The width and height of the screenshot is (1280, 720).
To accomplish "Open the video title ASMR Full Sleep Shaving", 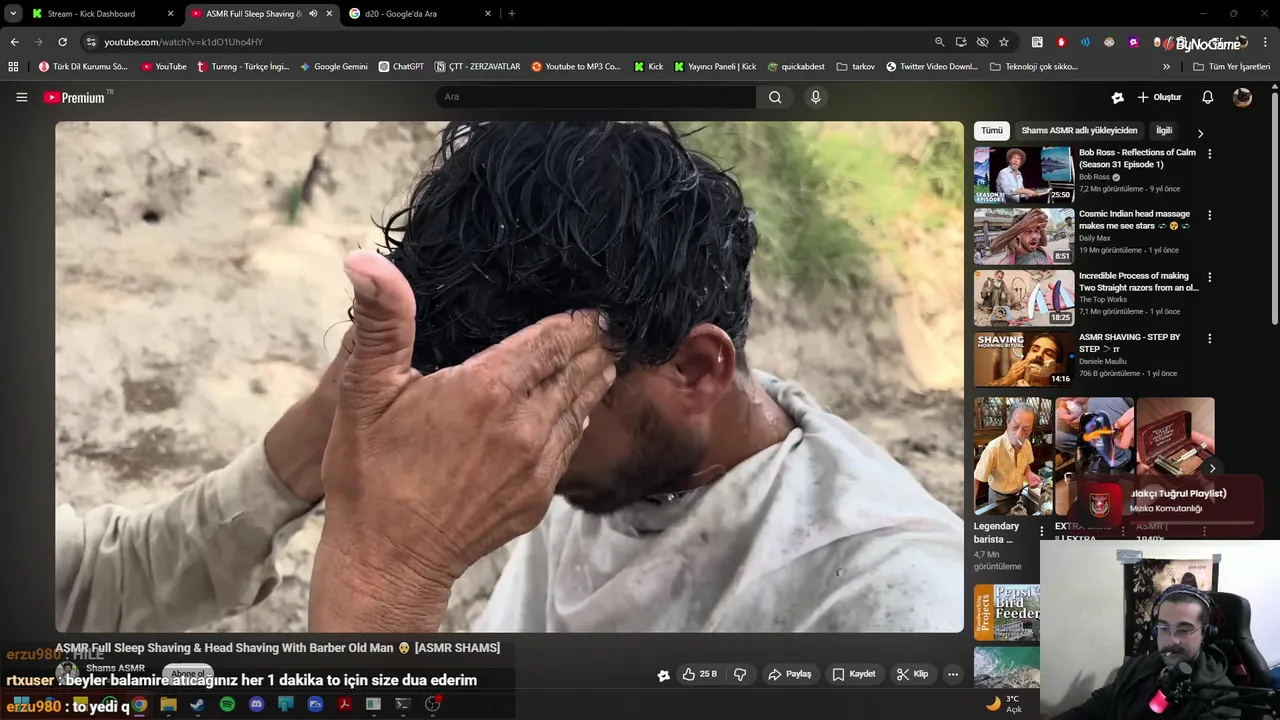I will (x=278, y=648).
